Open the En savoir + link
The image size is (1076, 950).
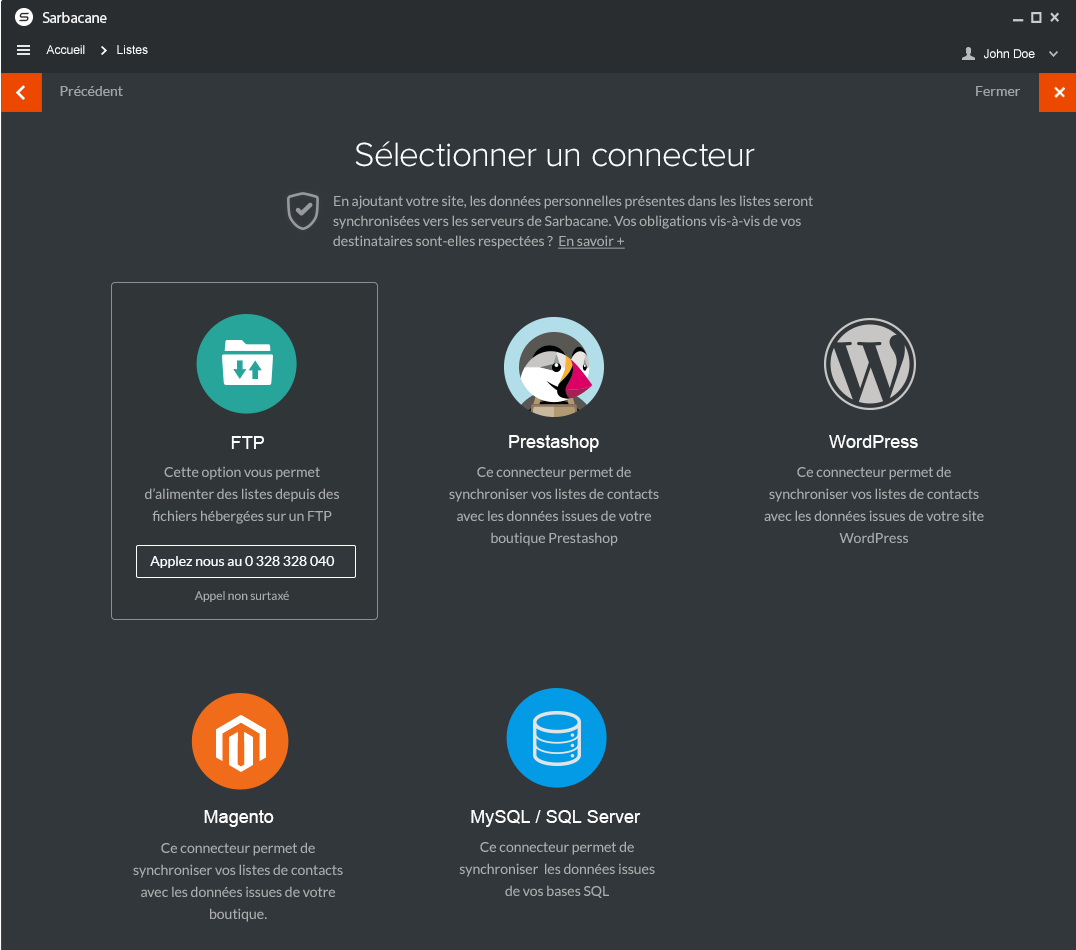(x=591, y=241)
